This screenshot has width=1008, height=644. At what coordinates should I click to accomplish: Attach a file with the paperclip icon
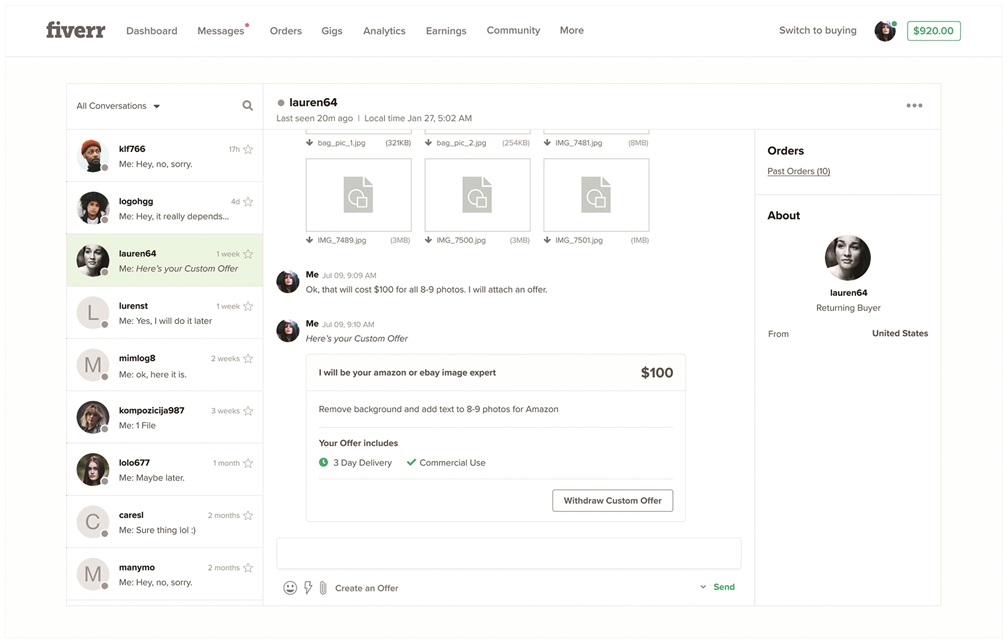(x=323, y=588)
